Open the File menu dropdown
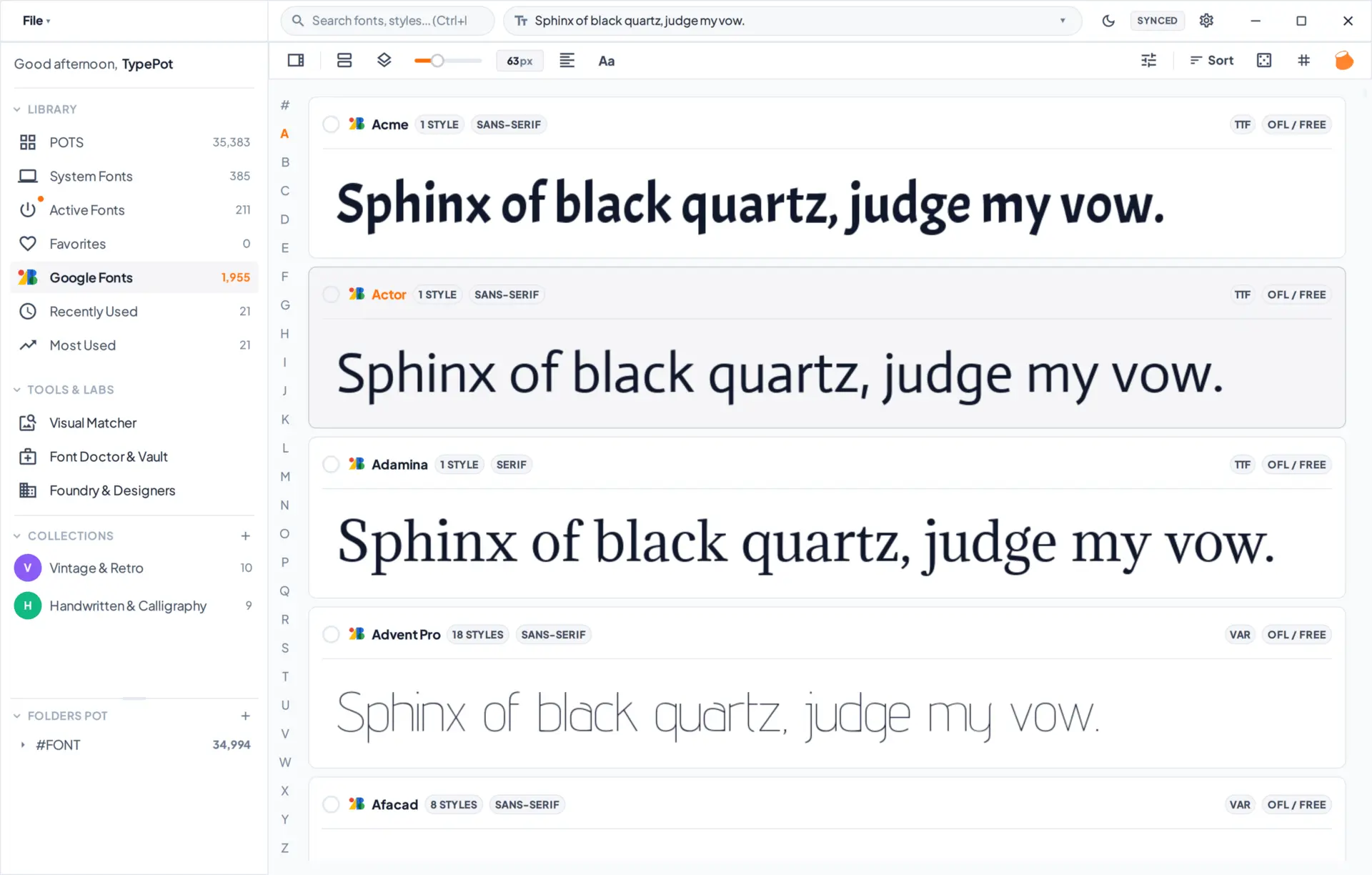1372x875 pixels. tap(36, 21)
